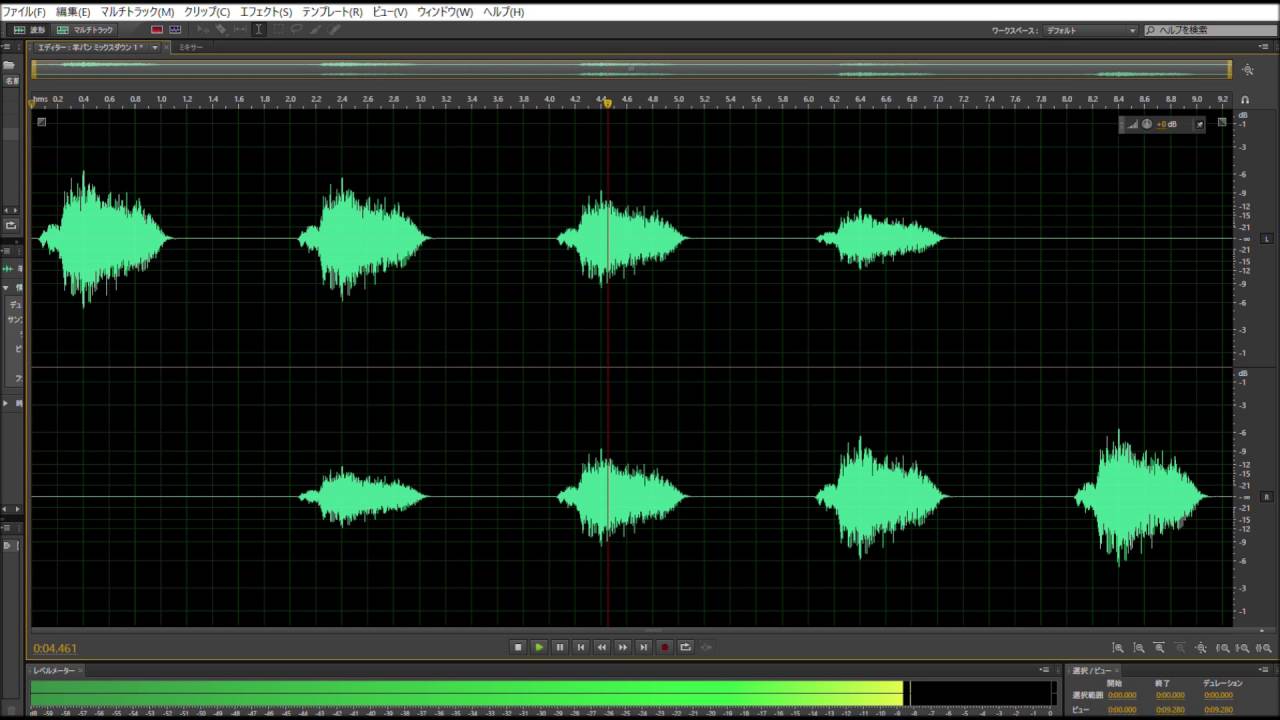1280x720 pixels.
Task: Click the ビュー end value 0:09.280
Action: tap(1170, 709)
